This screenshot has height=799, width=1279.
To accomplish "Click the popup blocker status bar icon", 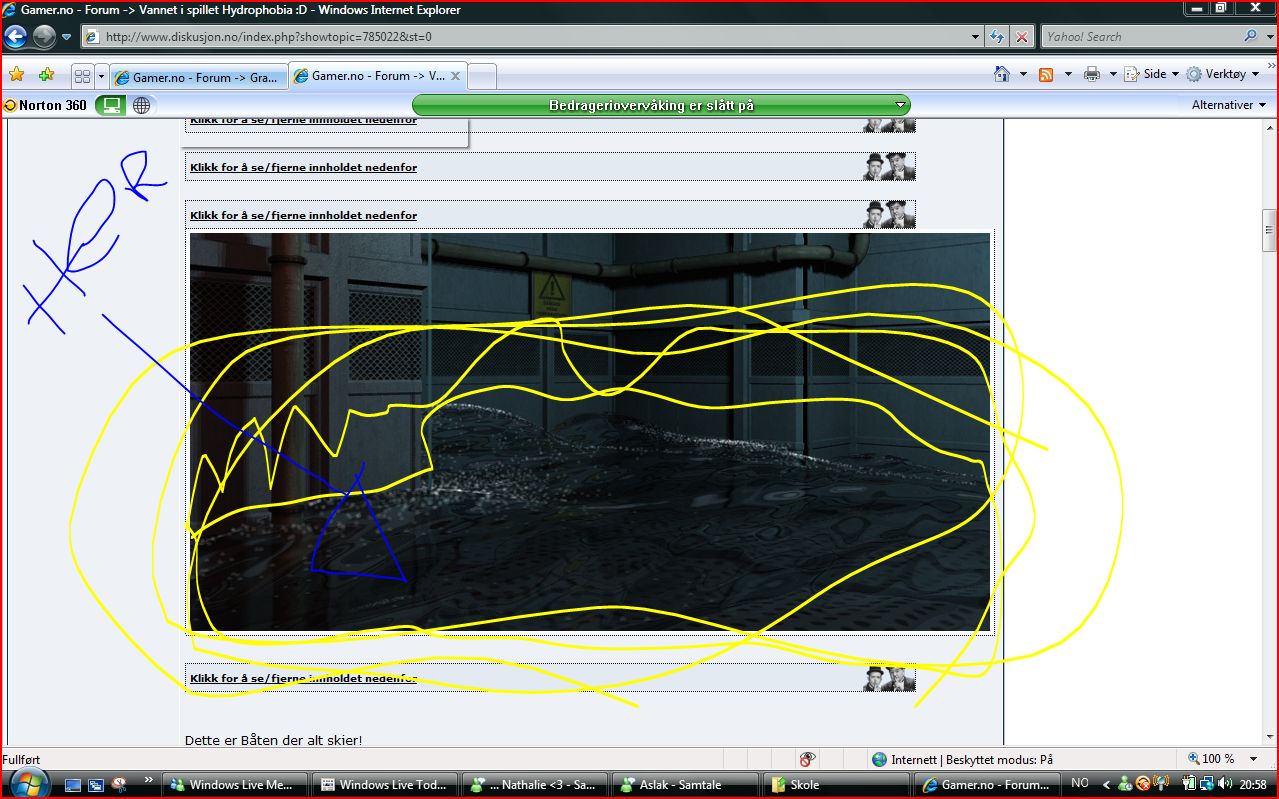I will click(x=807, y=759).
